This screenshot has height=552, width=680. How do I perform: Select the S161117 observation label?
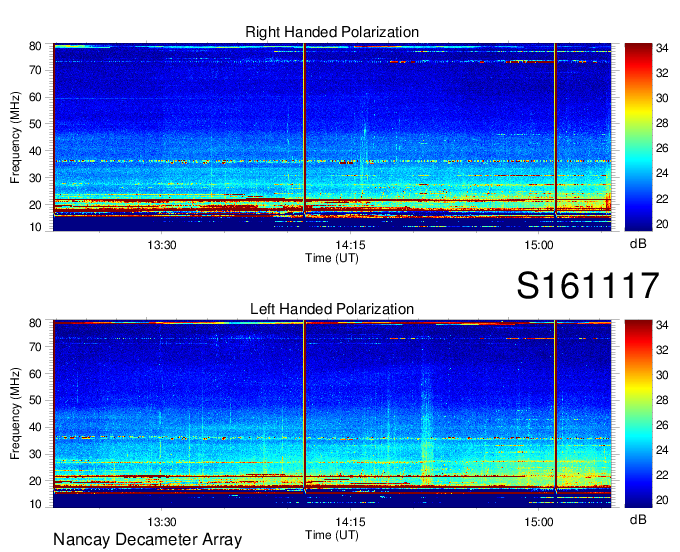(x=588, y=285)
